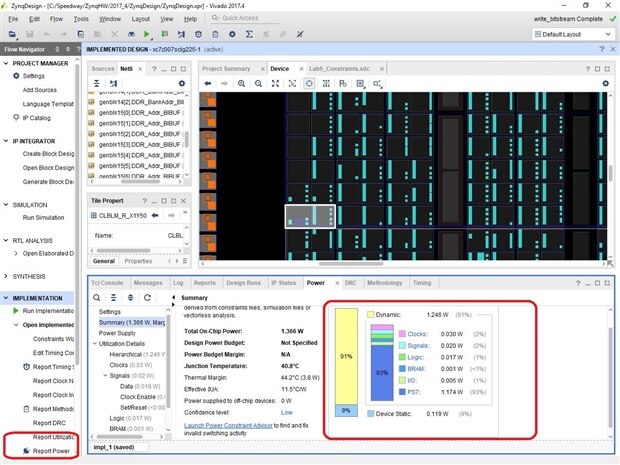Open Netlist panel settings gear

[x=181, y=84]
